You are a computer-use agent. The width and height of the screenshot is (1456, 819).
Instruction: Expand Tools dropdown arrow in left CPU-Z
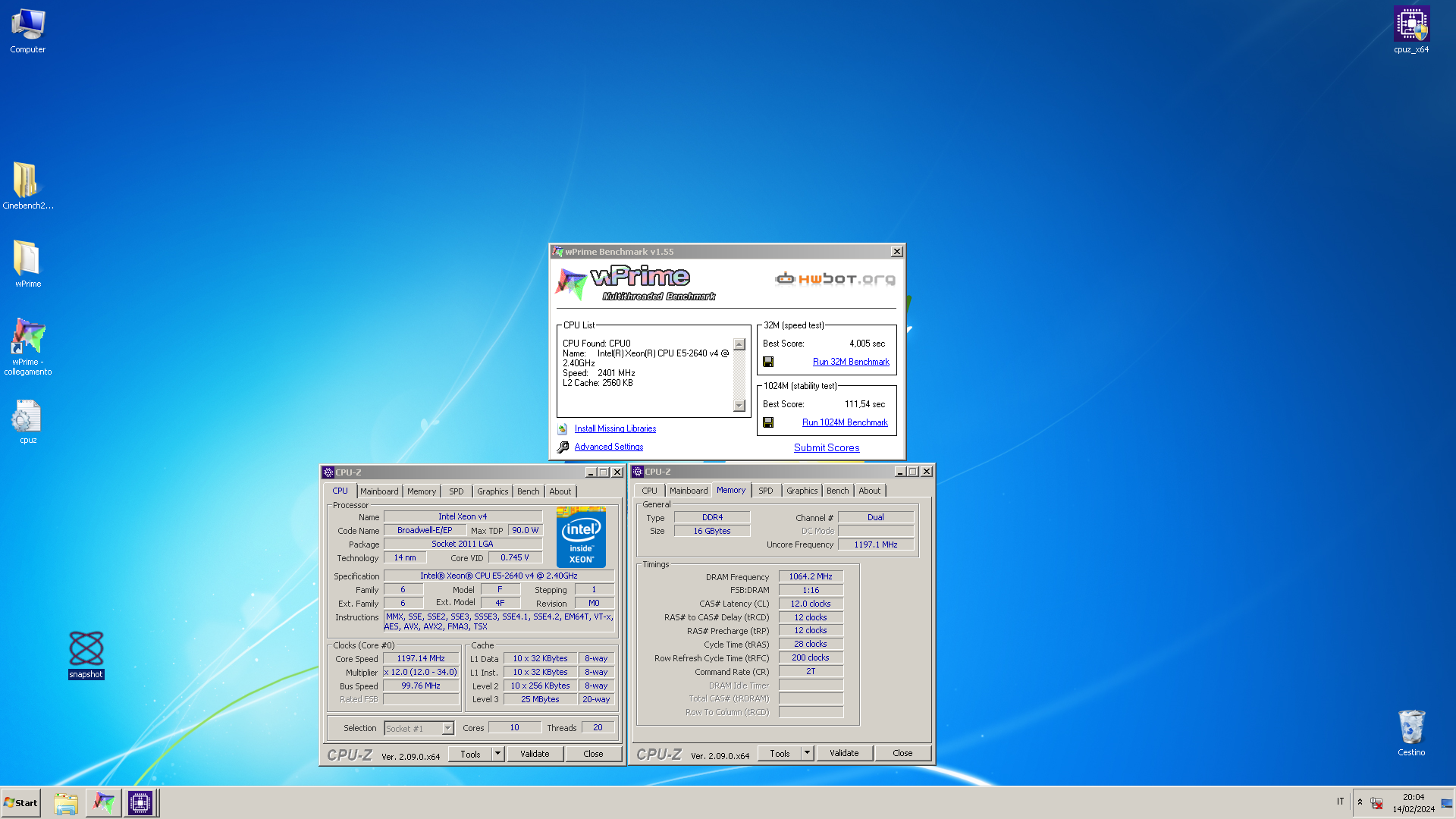tap(497, 754)
